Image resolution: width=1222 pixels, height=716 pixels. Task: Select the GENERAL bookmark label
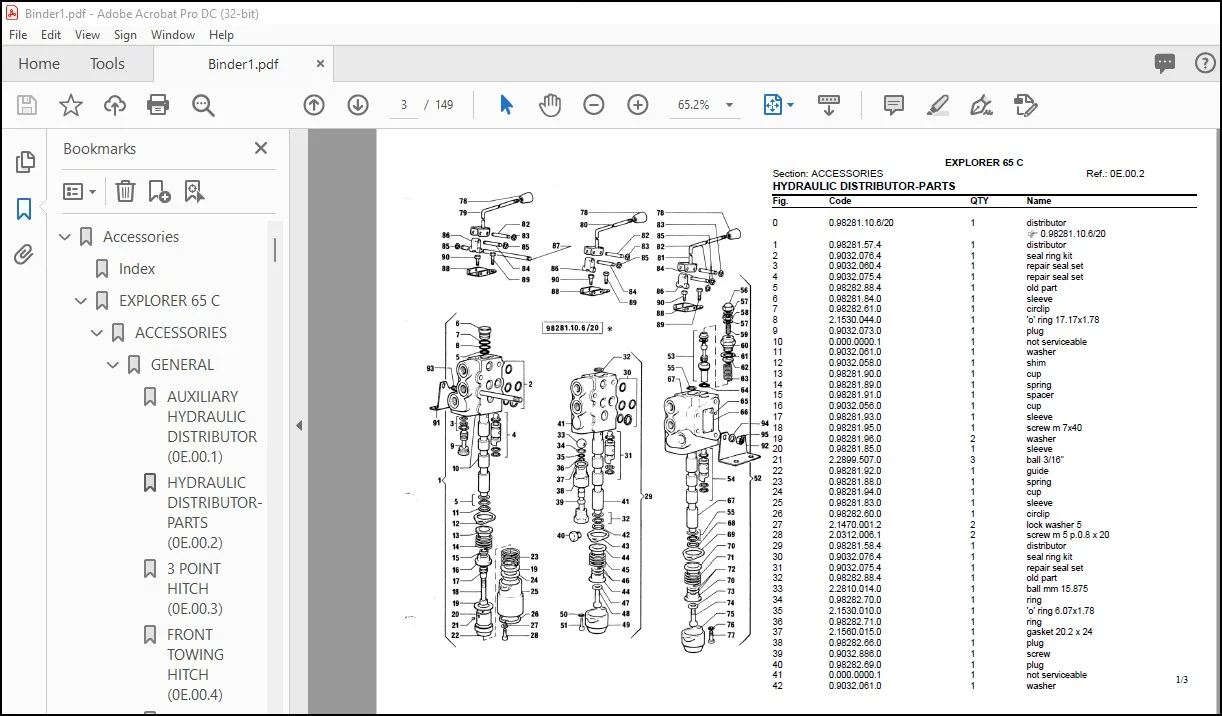pos(182,365)
